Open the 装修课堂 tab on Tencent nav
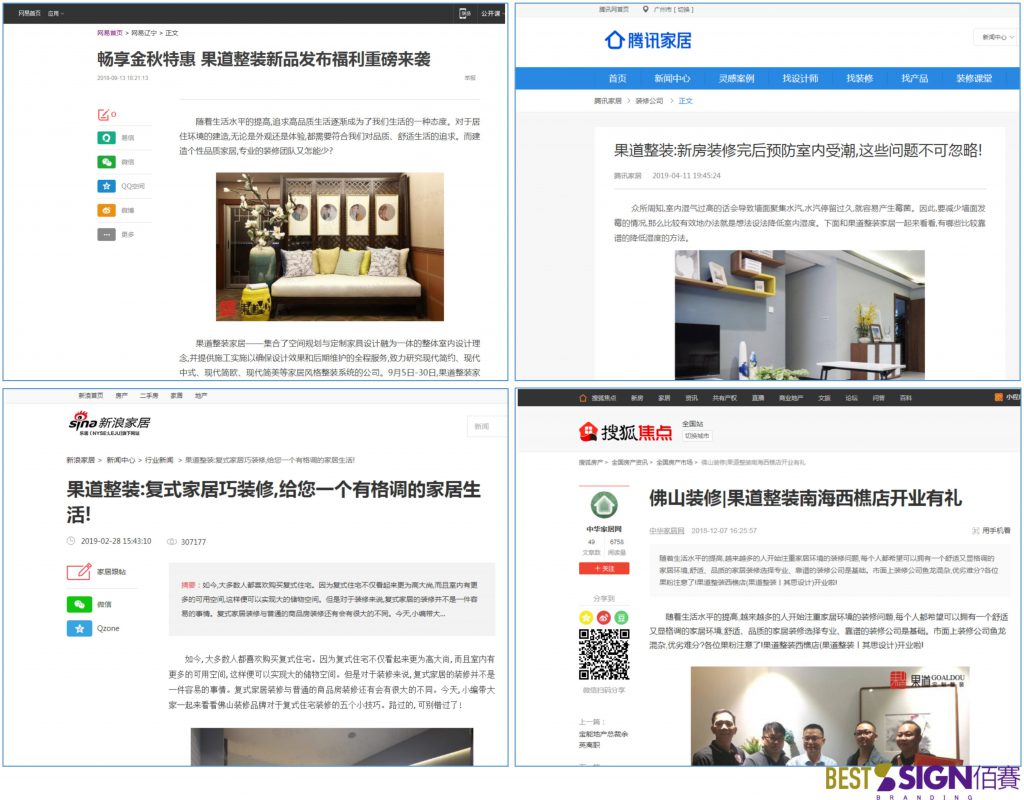Screen dimensions: 1024x800 click(x=974, y=78)
